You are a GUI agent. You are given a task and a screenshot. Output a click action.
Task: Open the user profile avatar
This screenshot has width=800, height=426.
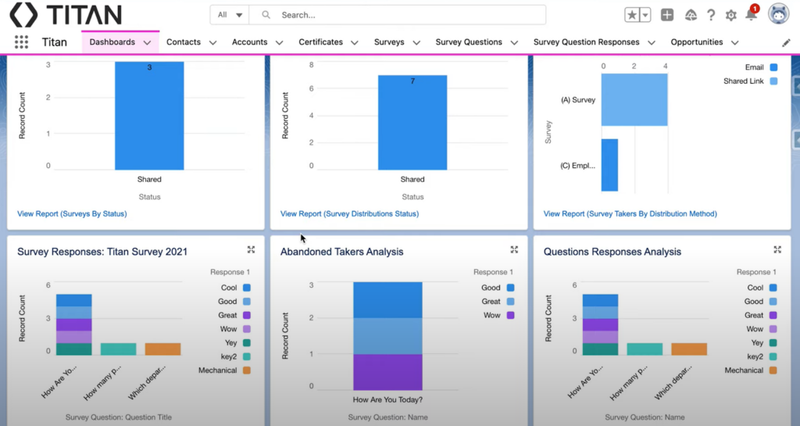point(779,14)
